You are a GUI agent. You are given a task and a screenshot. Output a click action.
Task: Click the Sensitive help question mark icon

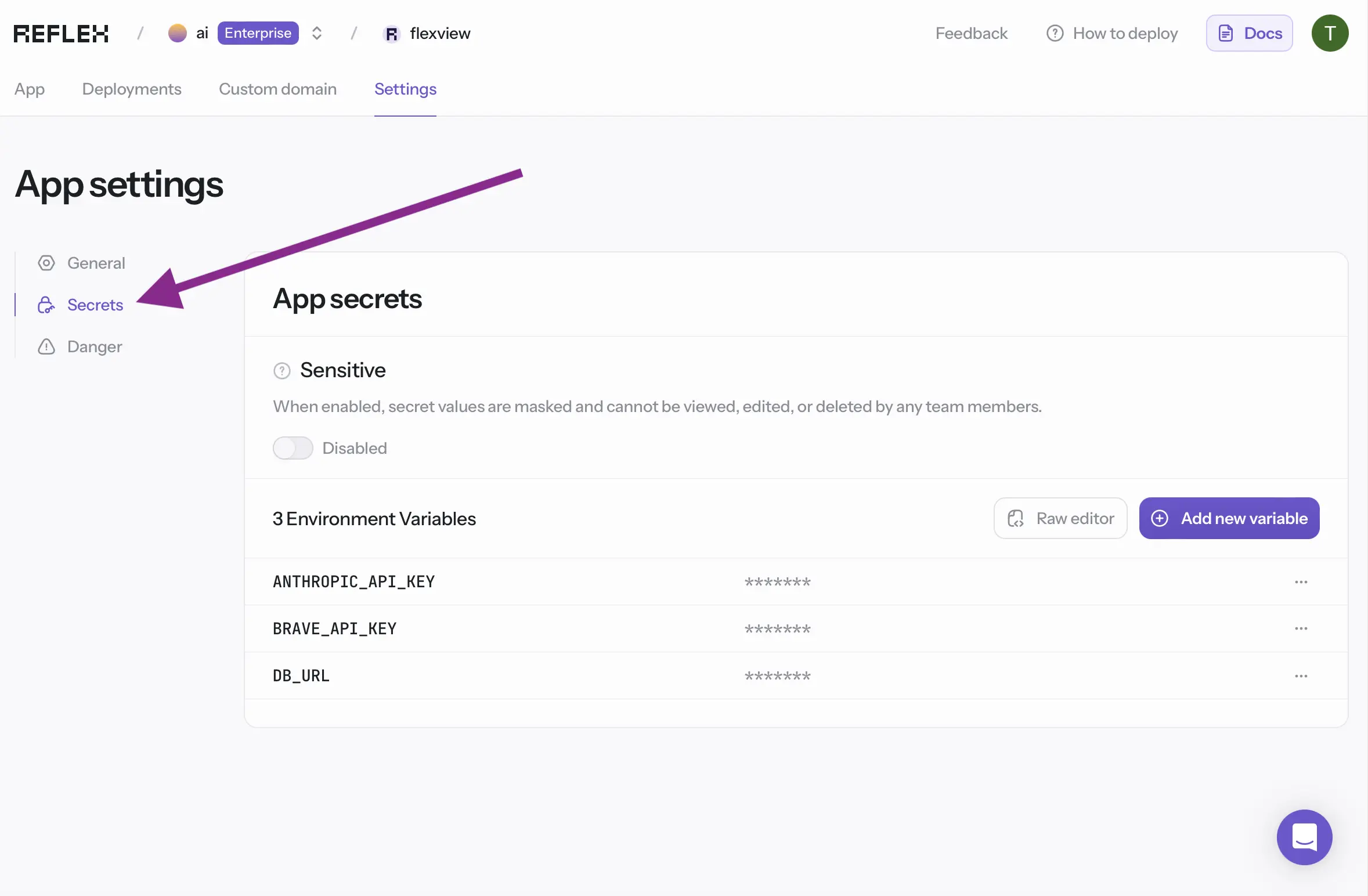click(282, 370)
